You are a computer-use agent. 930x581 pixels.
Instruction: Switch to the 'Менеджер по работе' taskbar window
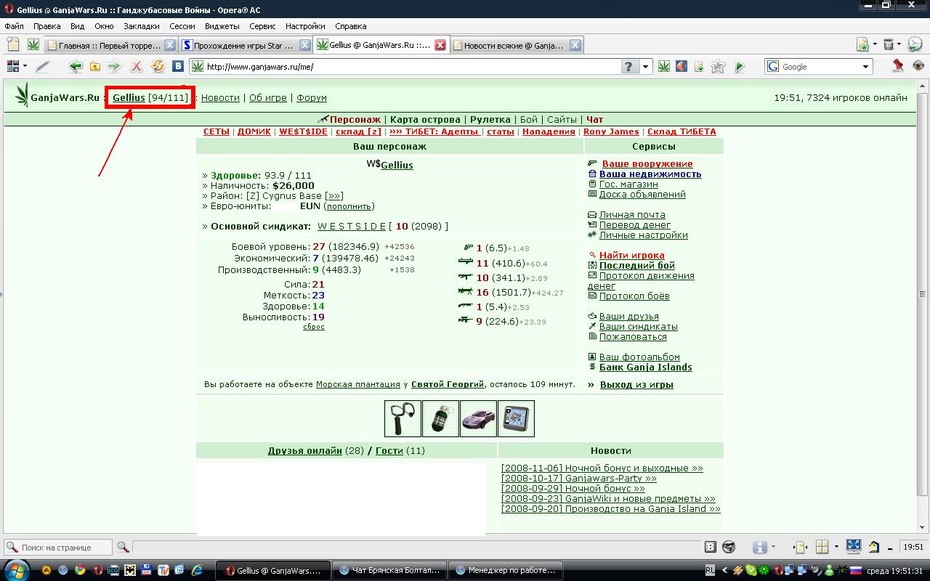point(506,570)
